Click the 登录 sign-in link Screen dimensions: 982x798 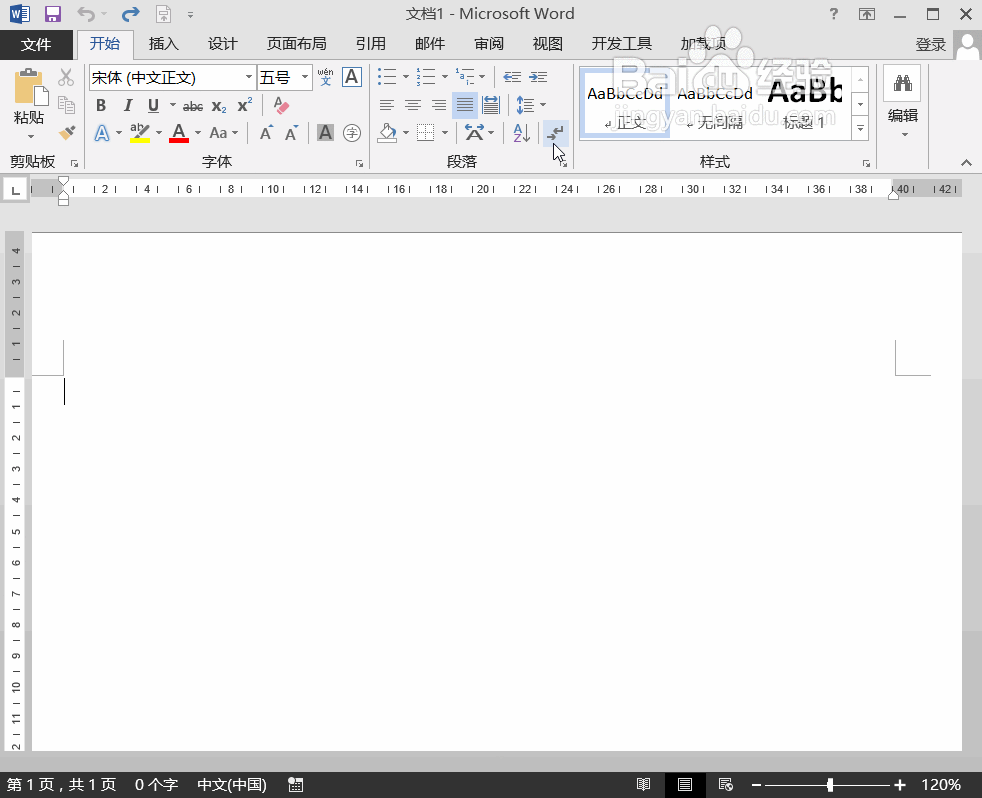coord(930,45)
